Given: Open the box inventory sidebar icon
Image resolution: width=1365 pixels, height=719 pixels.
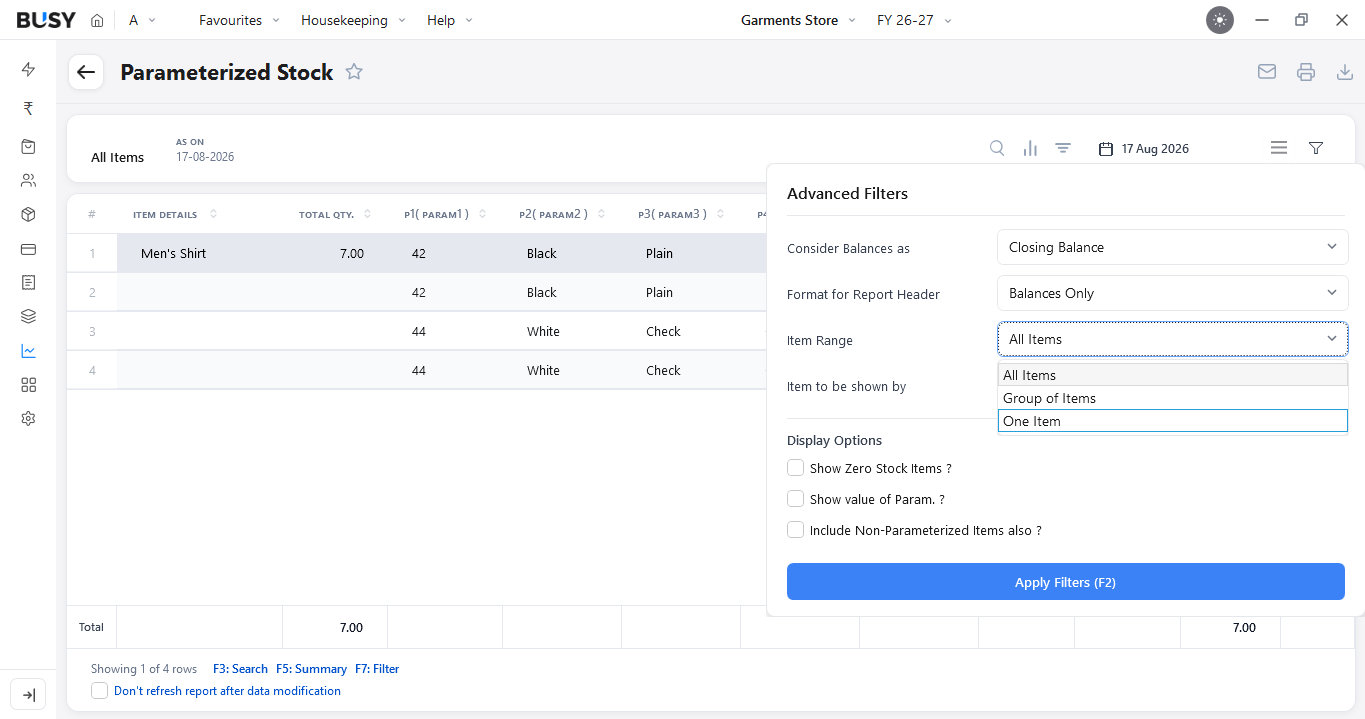Looking at the screenshot, I should coord(28,215).
